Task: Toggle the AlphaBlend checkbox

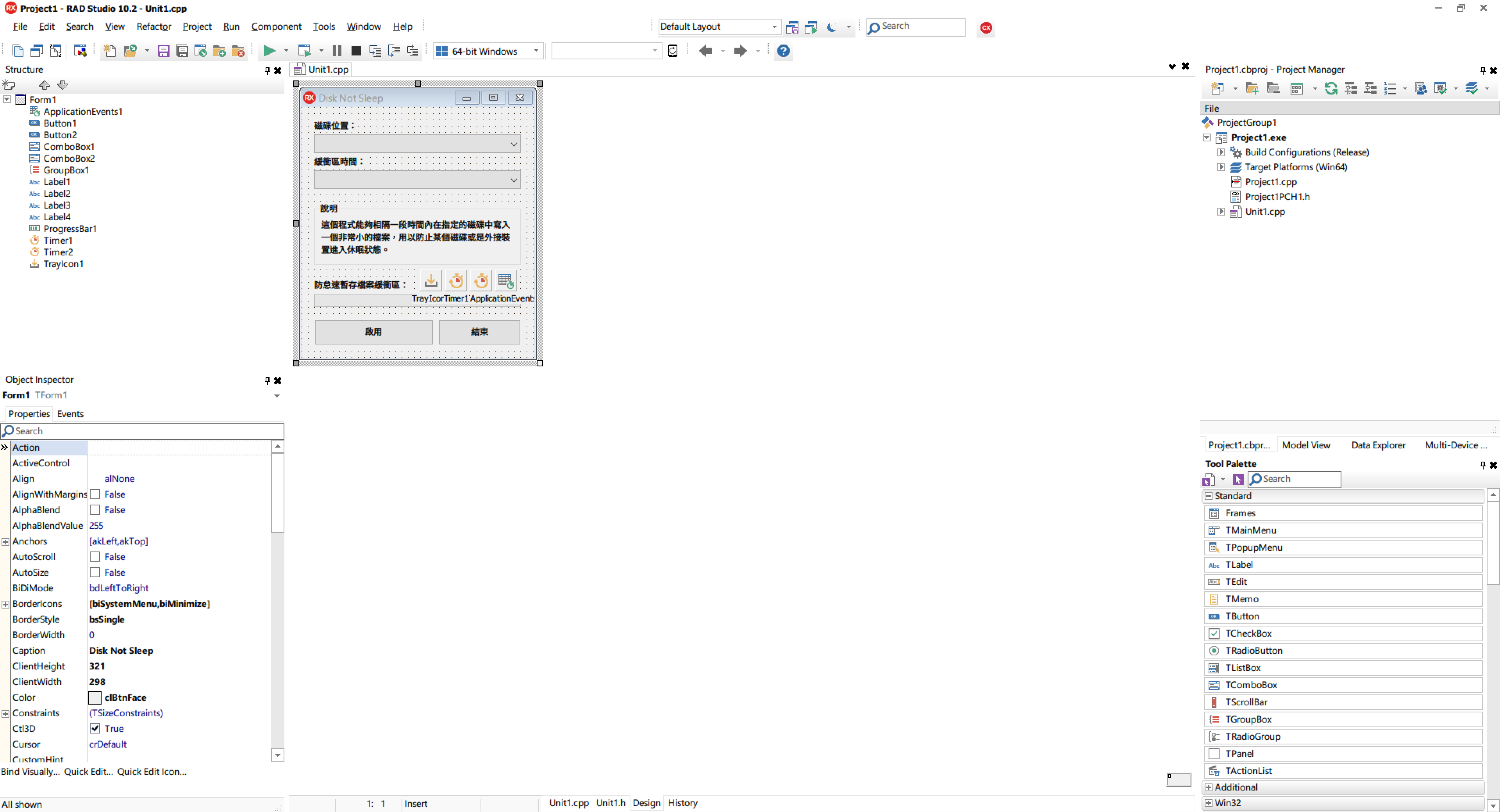Action: click(95, 510)
